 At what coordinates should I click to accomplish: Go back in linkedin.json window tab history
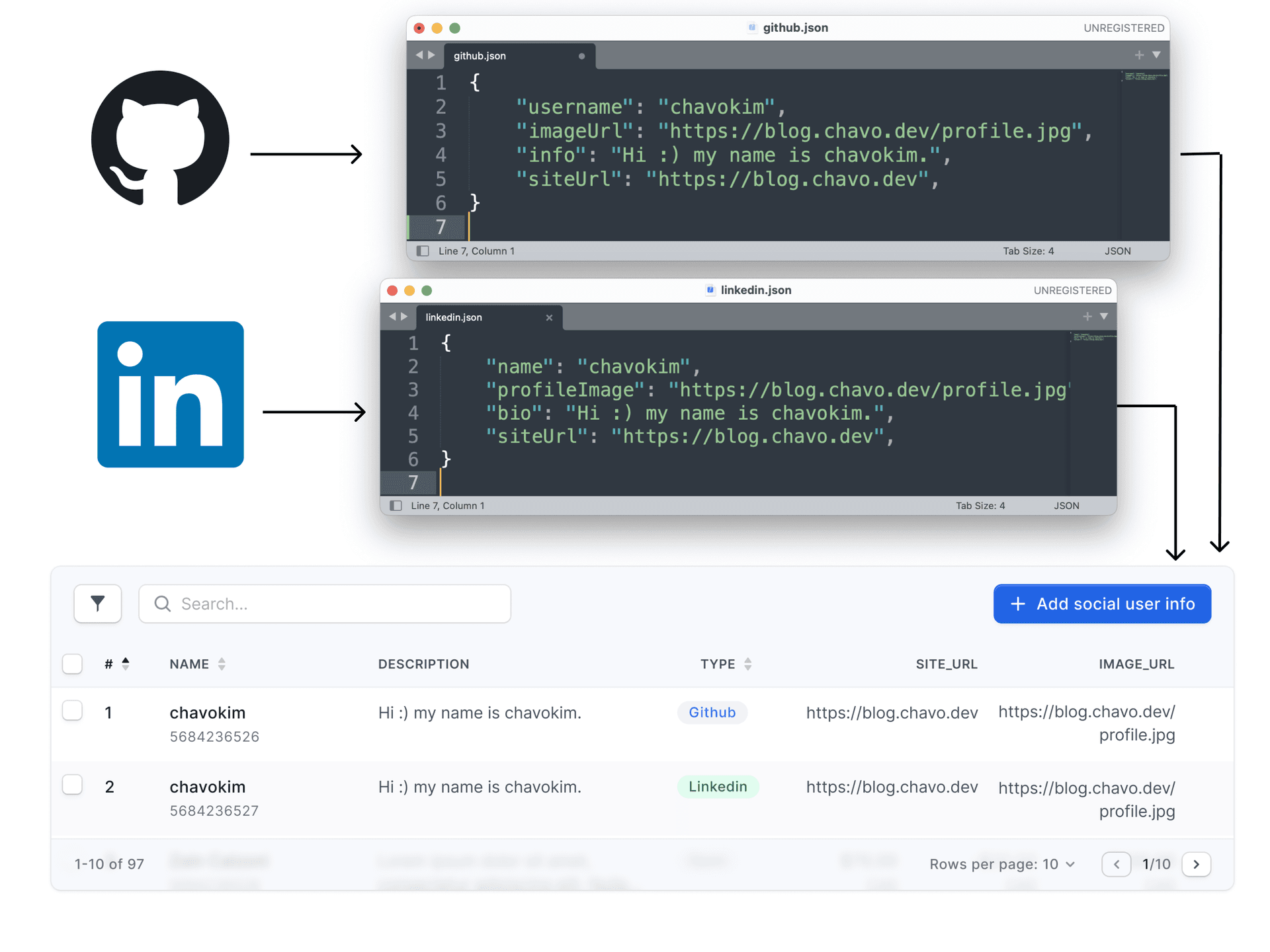click(392, 317)
